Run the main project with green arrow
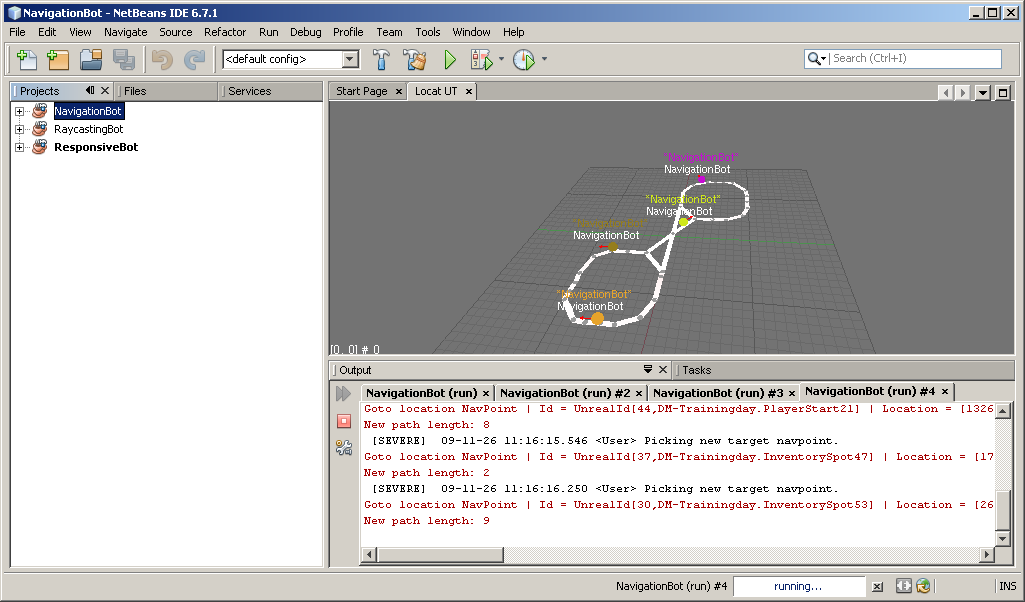Viewport: 1025px width, 602px height. (450, 59)
